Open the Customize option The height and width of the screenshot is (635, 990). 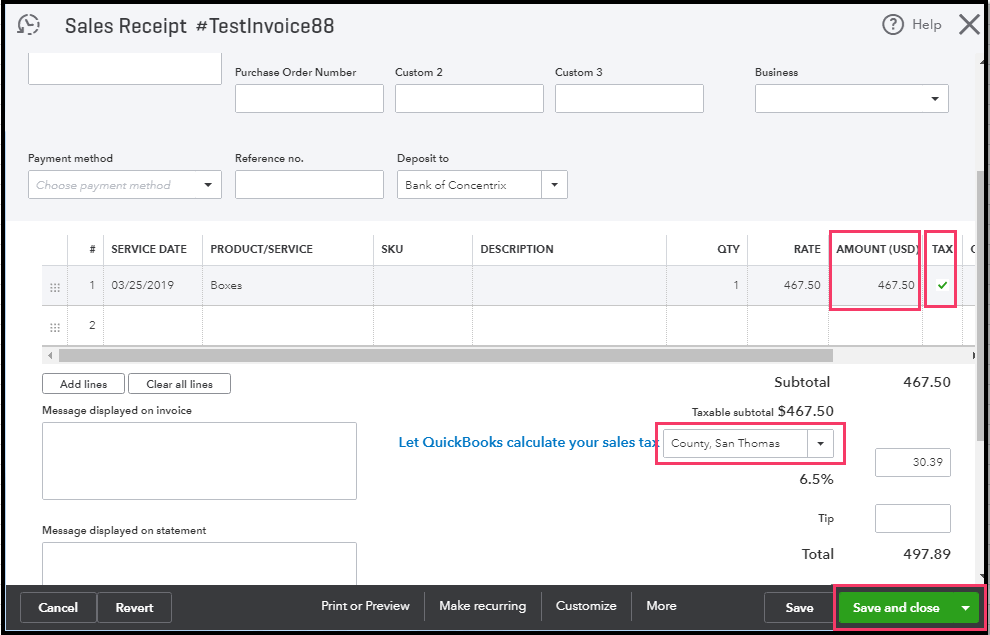pyautogui.click(x=586, y=606)
